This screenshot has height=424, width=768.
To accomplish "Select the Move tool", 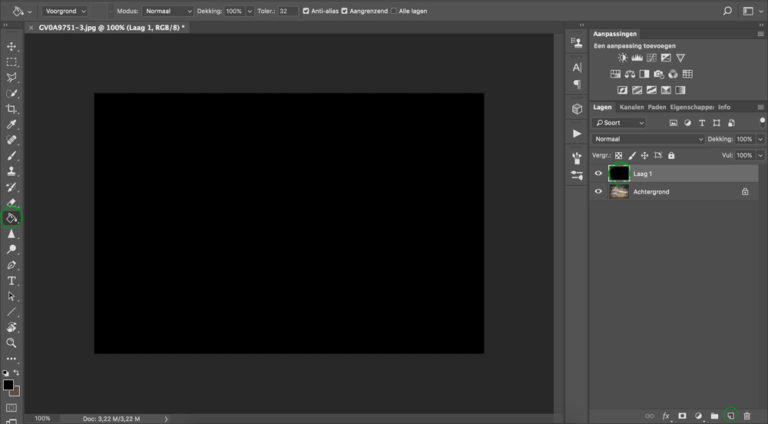I will pos(12,47).
